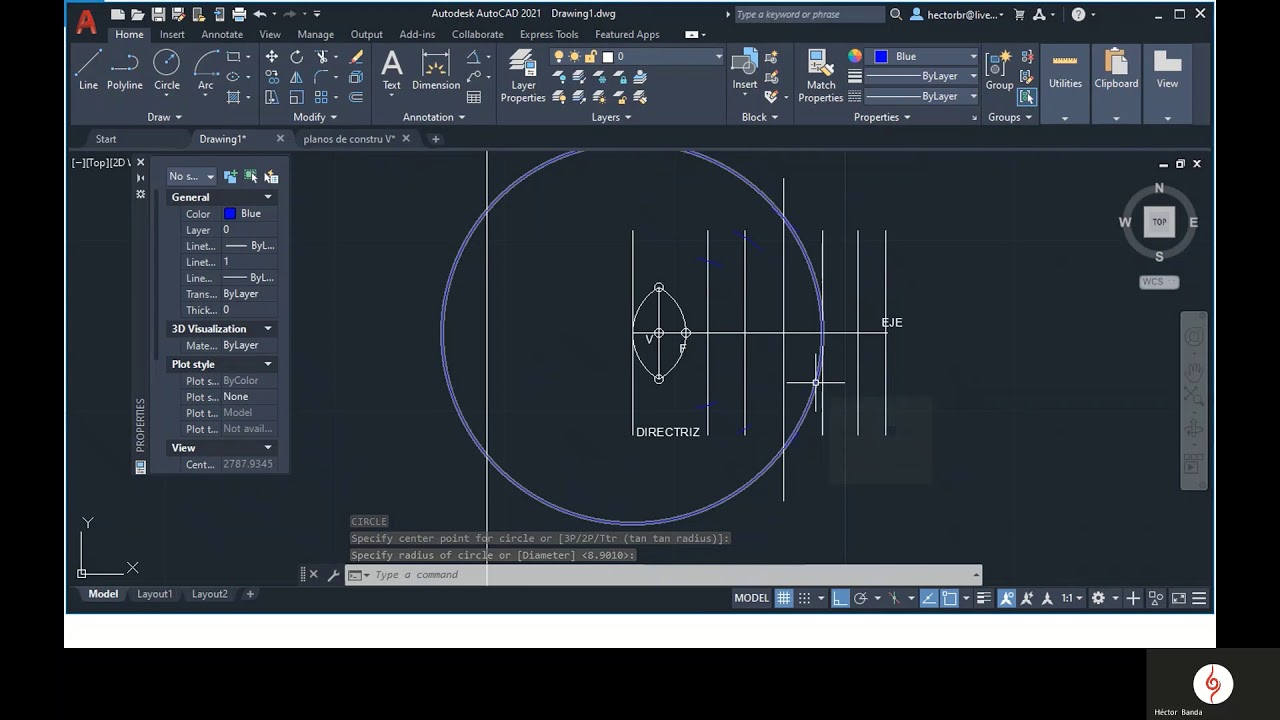The height and width of the screenshot is (720, 1280).
Task: Toggle lineweight display in status bar
Action: point(984,598)
